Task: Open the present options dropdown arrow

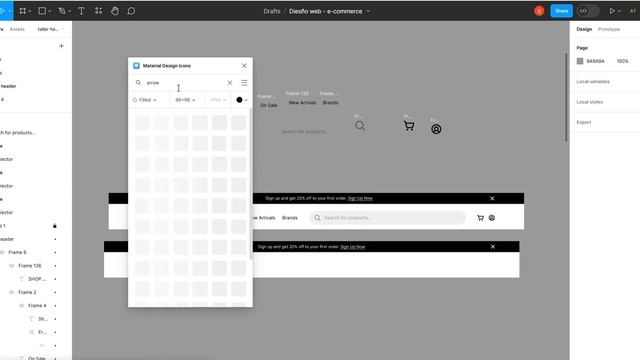Action: (x=619, y=11)
